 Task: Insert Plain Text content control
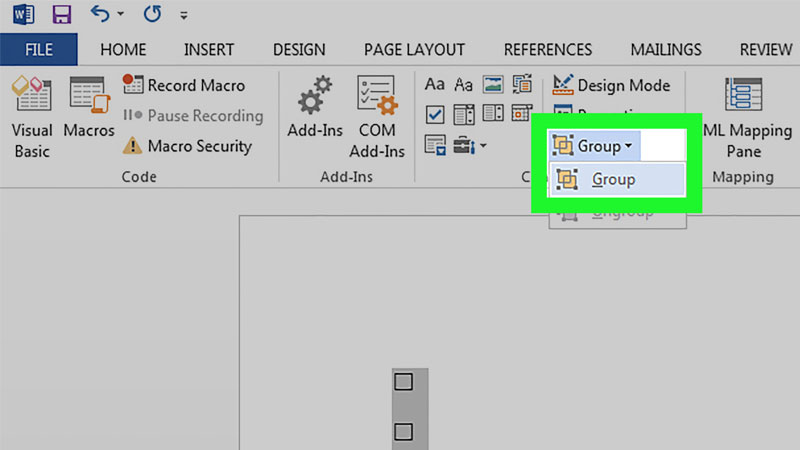coord(463,84)
